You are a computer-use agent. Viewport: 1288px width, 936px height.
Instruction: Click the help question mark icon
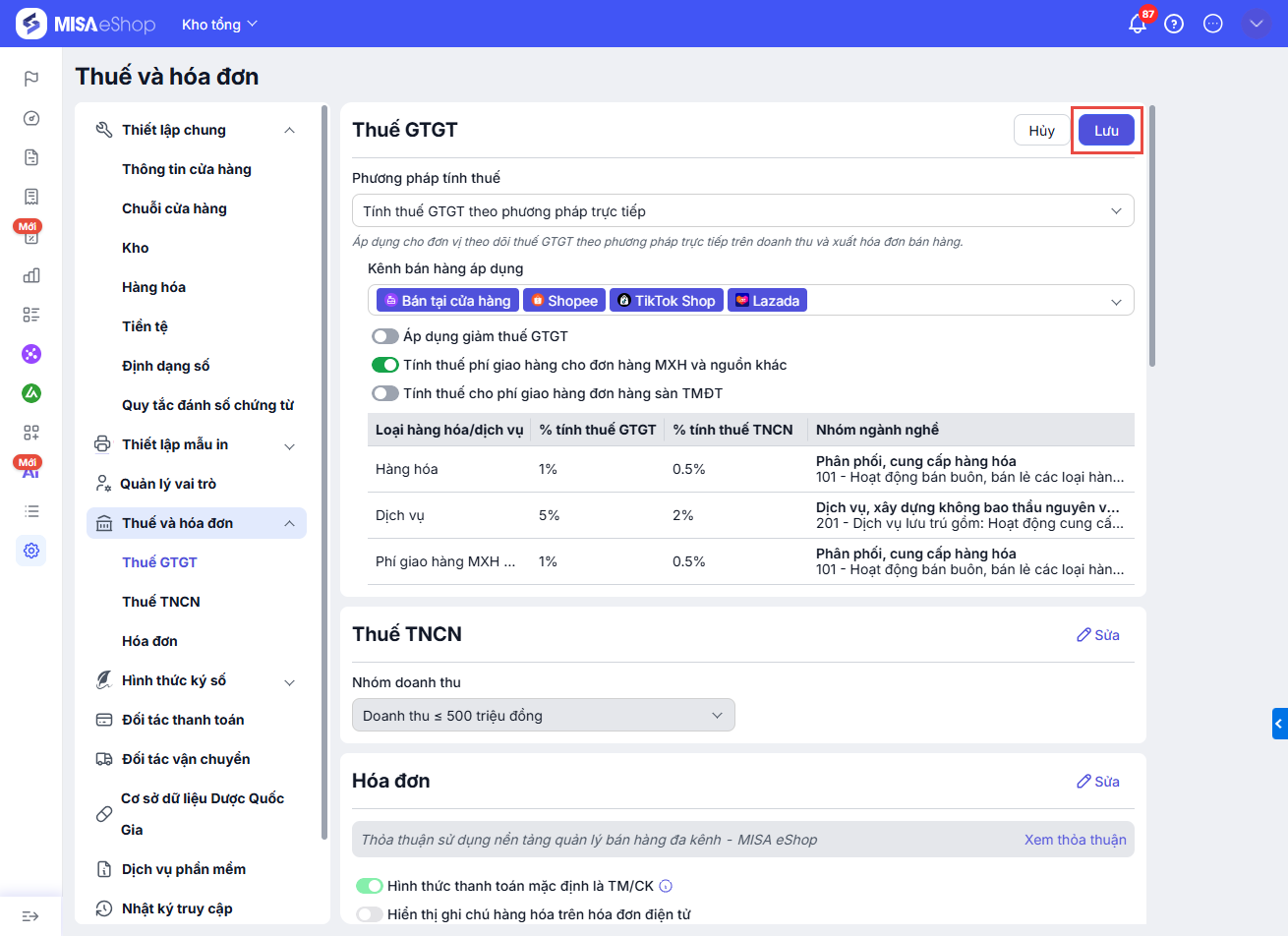tap(1174, 24)
